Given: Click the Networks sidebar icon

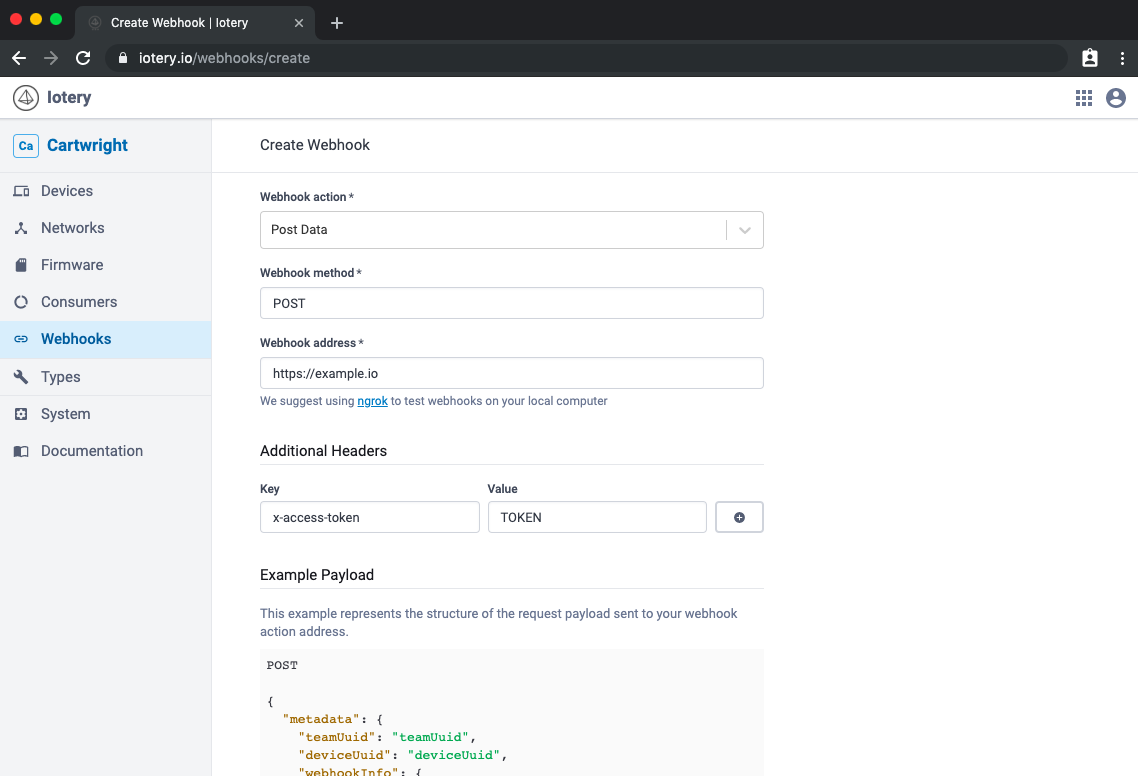Looking at the screenshot, I should click(21, 228).
